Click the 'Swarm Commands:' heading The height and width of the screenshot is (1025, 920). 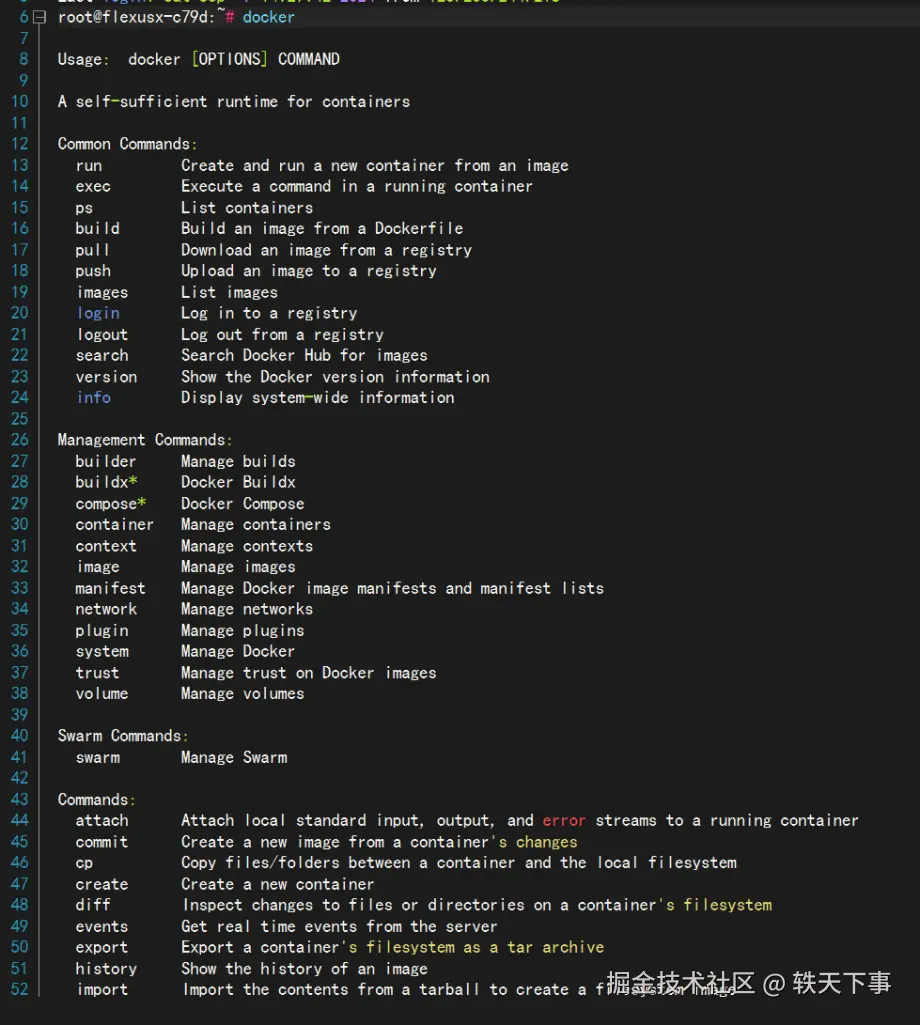tap(123, 736)
